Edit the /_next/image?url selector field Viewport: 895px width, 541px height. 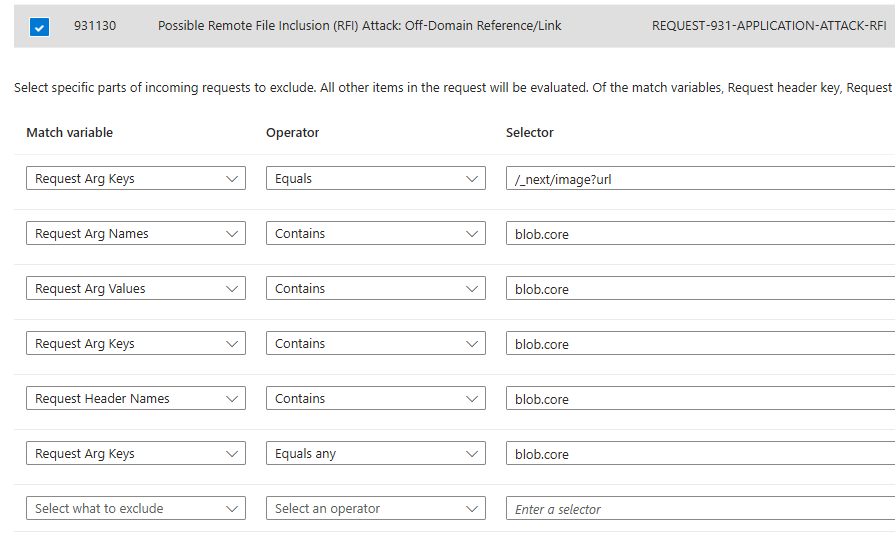click(x=700, y=178)
